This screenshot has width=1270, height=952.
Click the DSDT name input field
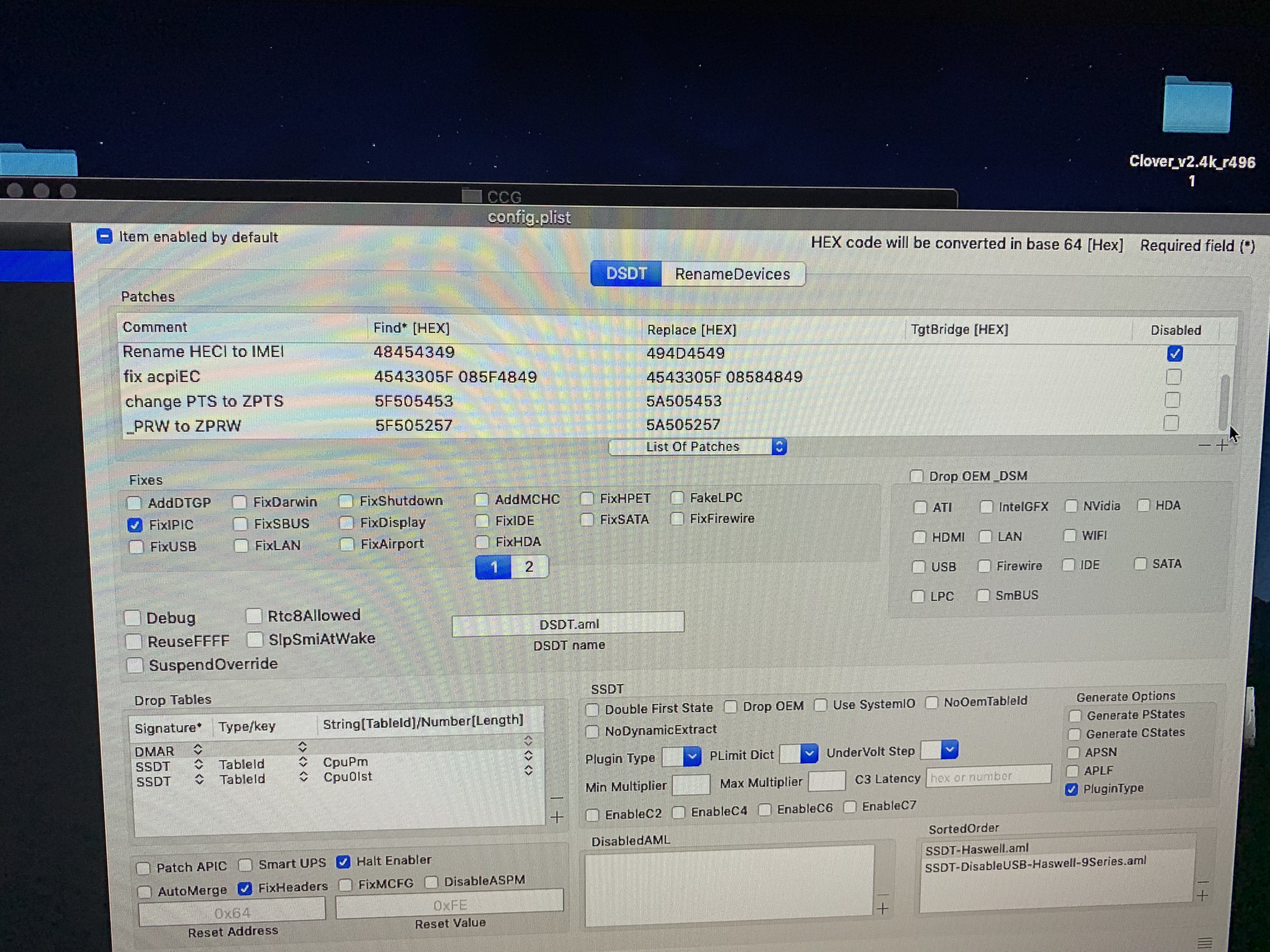568,624
